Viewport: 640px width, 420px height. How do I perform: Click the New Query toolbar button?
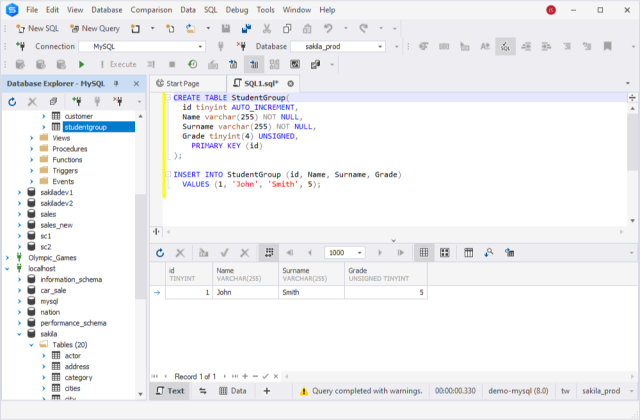[95, 29]
